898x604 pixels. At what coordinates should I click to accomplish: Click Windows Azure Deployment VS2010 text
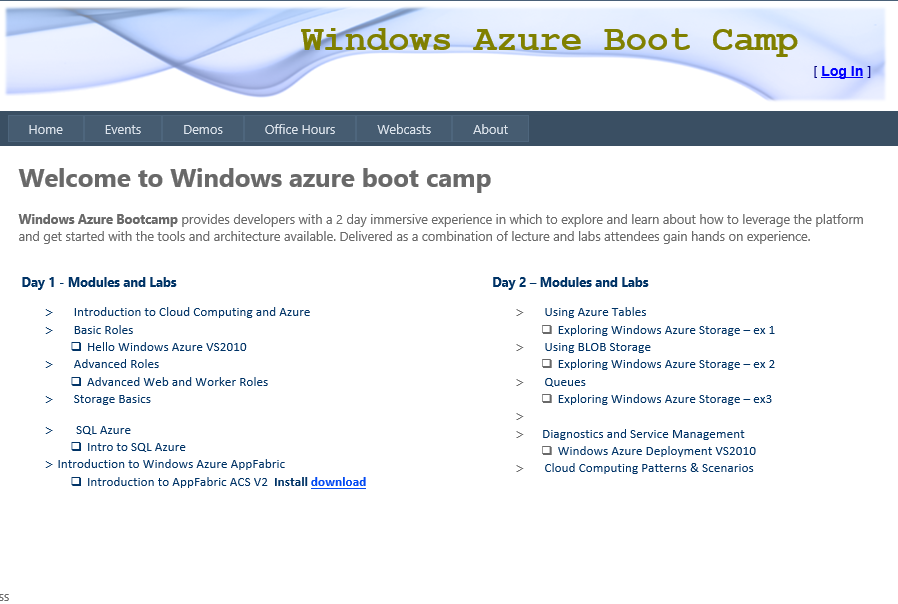click(x=657, y=451)
